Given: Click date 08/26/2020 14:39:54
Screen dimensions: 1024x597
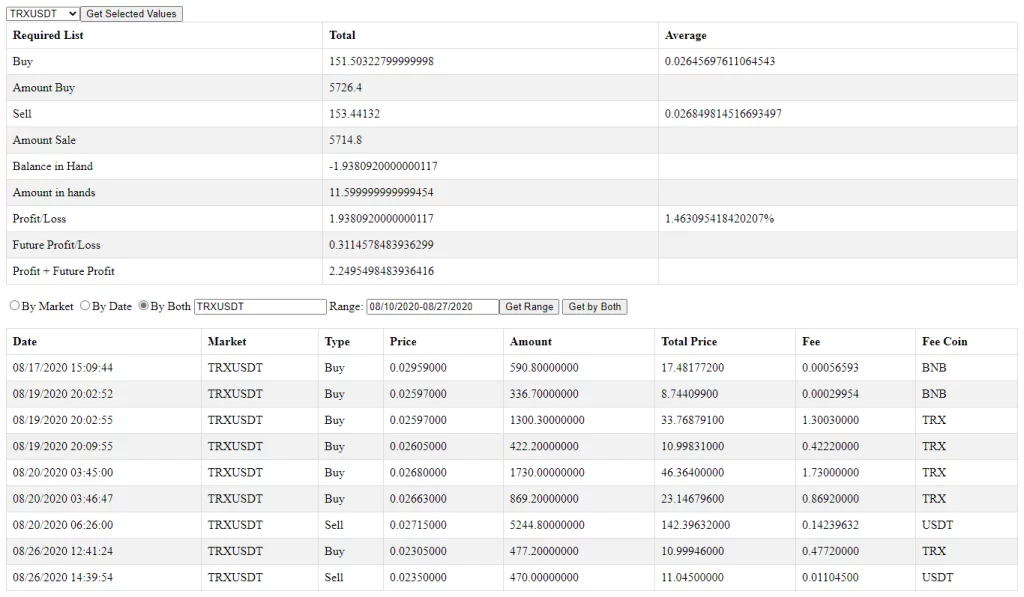Looking at the screenshot, I should [63, 577].
